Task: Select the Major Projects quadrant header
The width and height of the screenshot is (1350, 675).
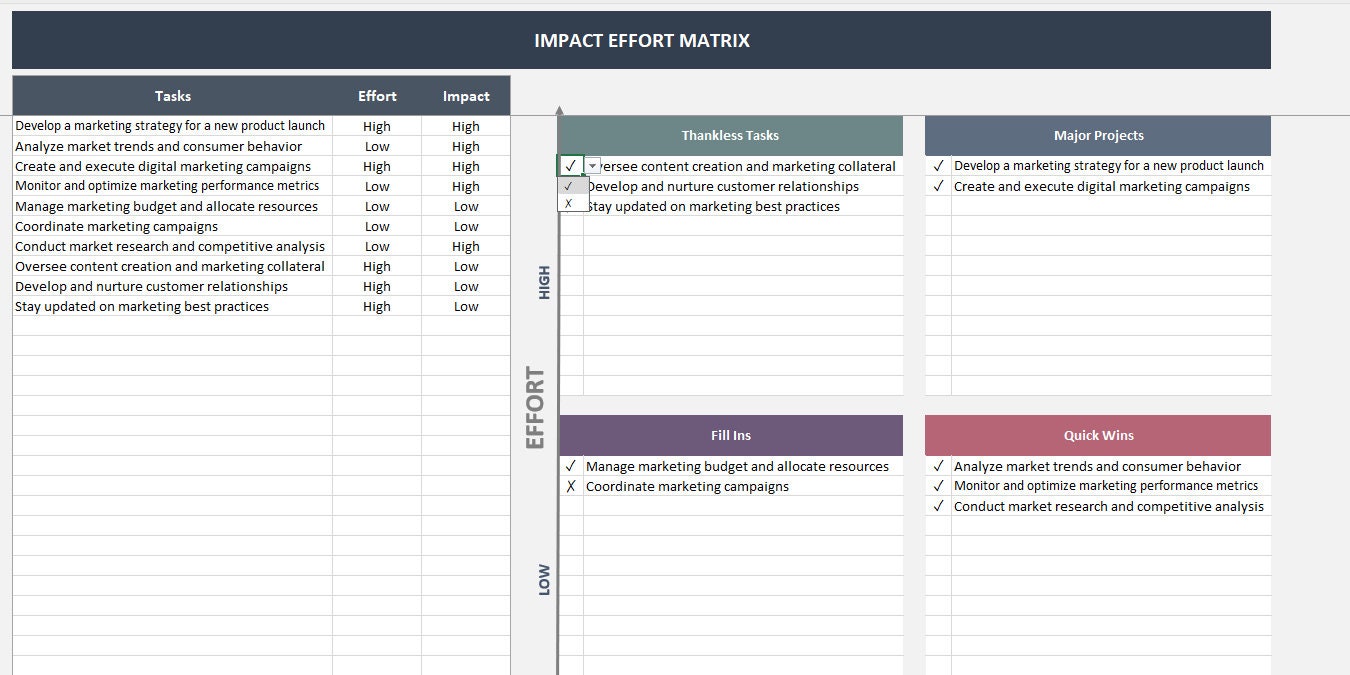Action: click(1097, 135)
